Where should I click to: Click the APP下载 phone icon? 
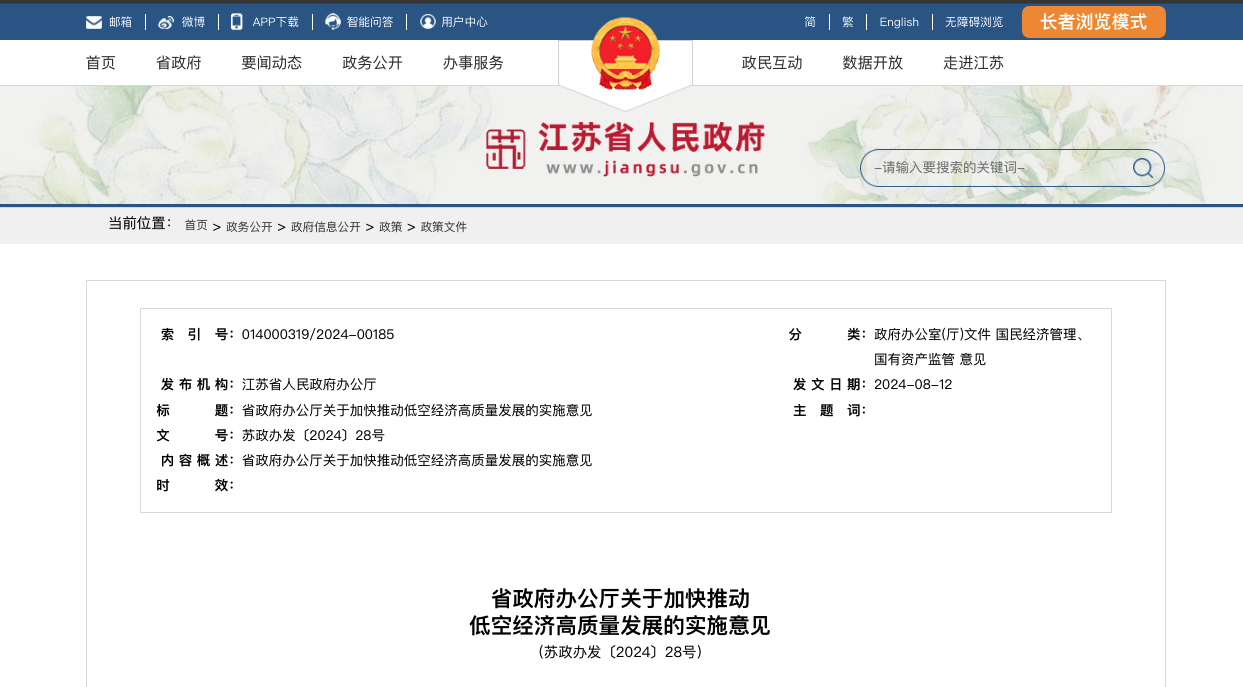(x=237, y=22)
